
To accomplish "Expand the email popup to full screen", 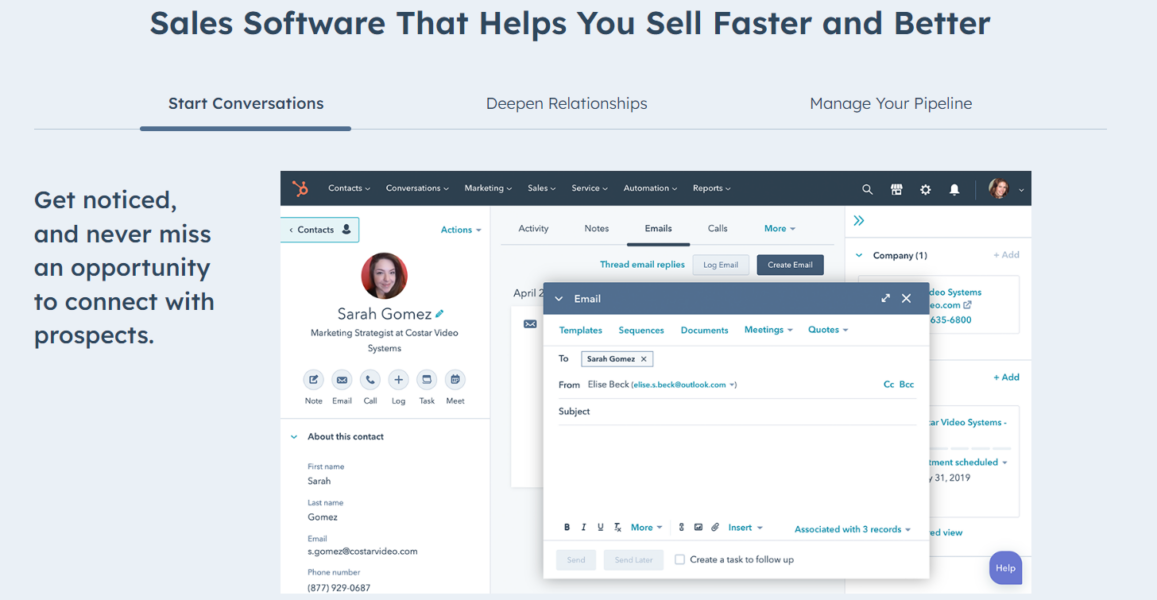I will 885,298.
